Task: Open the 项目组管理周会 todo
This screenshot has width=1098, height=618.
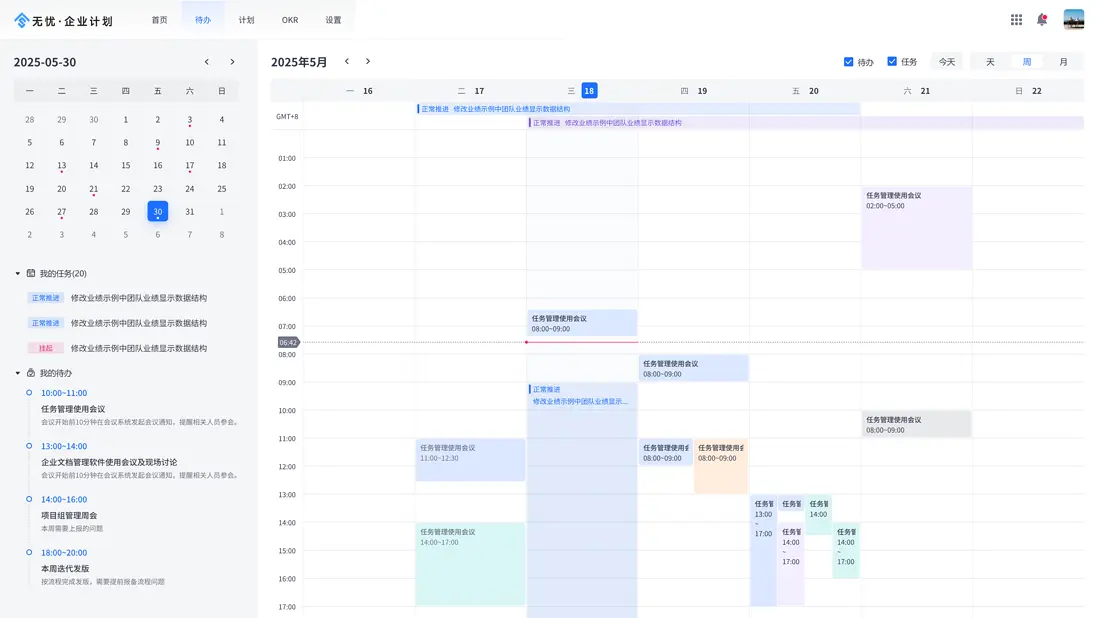Action: (69, 515)
